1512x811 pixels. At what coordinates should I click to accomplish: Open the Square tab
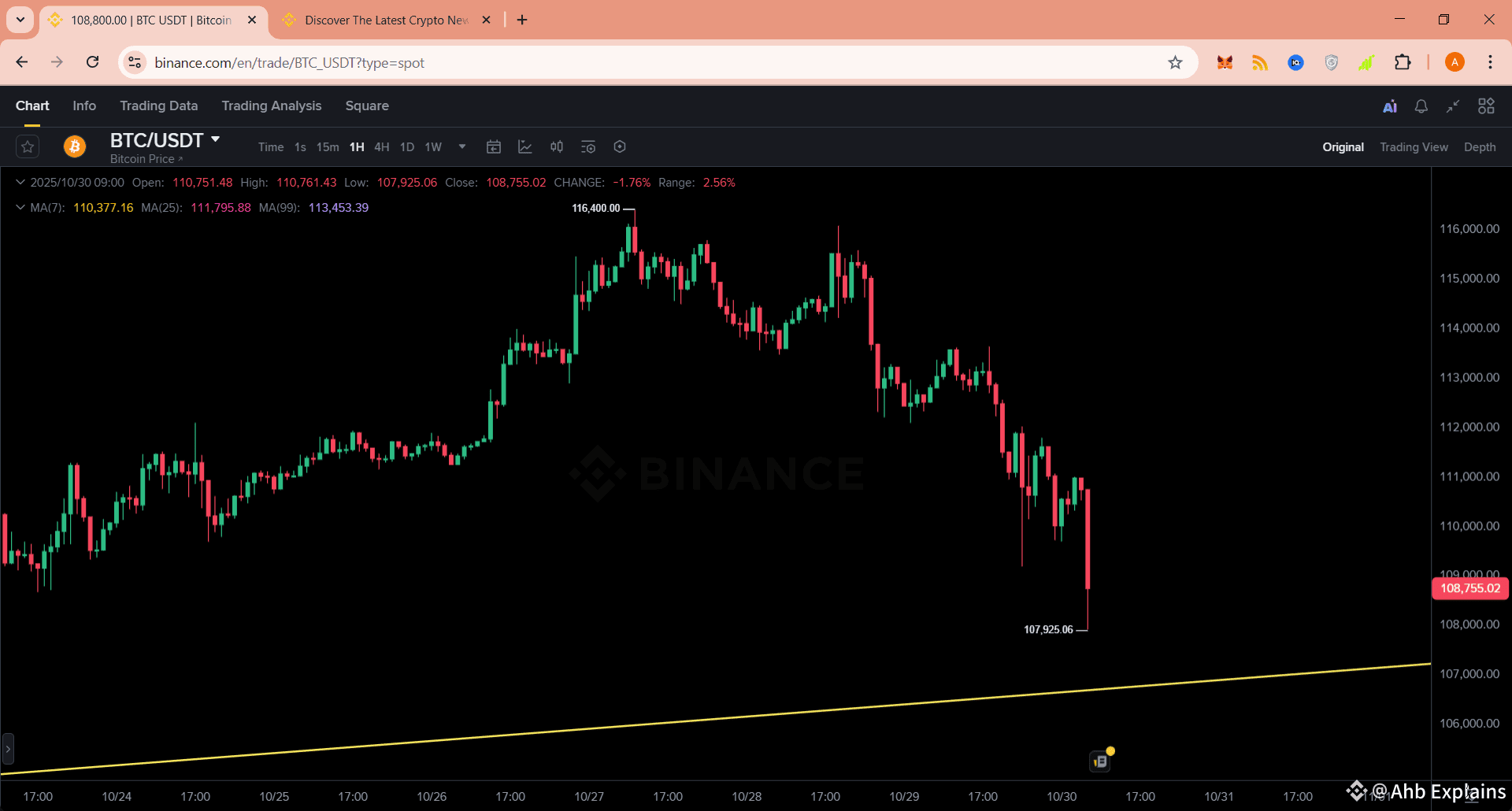click(x=367, y=106)
